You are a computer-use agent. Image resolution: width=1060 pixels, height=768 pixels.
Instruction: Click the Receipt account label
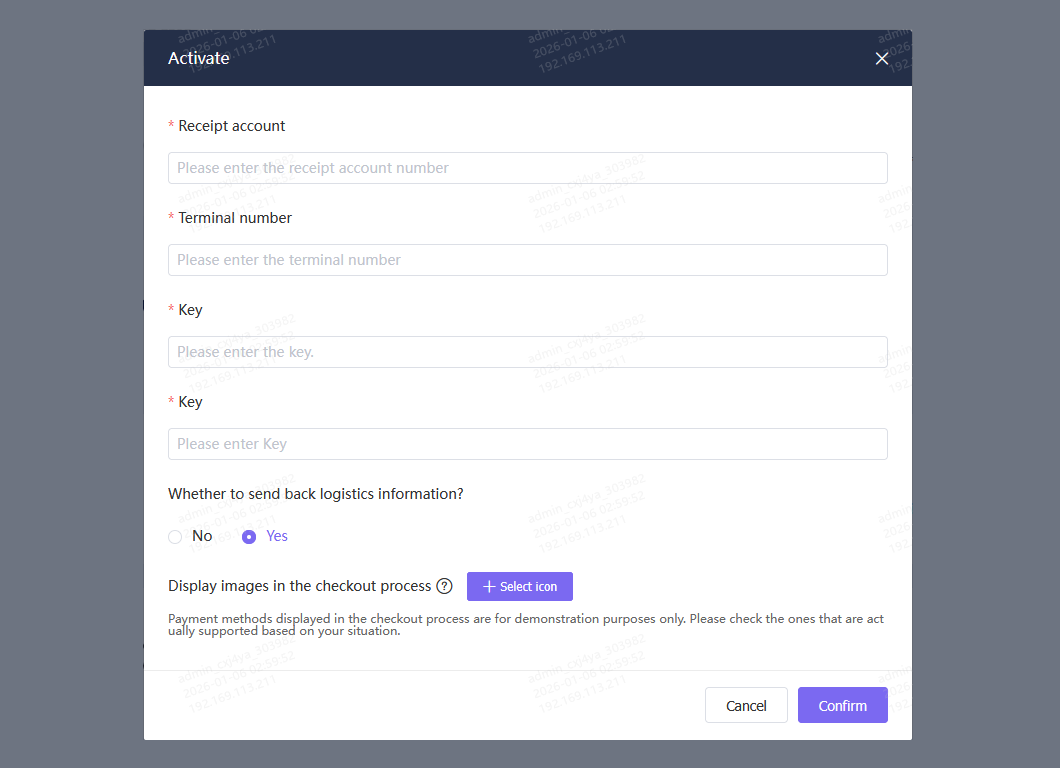[x=232, y=126]
